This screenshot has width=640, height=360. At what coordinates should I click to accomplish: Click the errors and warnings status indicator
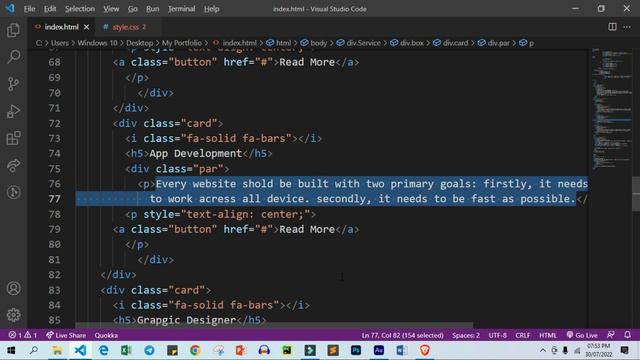coord(23,335)
